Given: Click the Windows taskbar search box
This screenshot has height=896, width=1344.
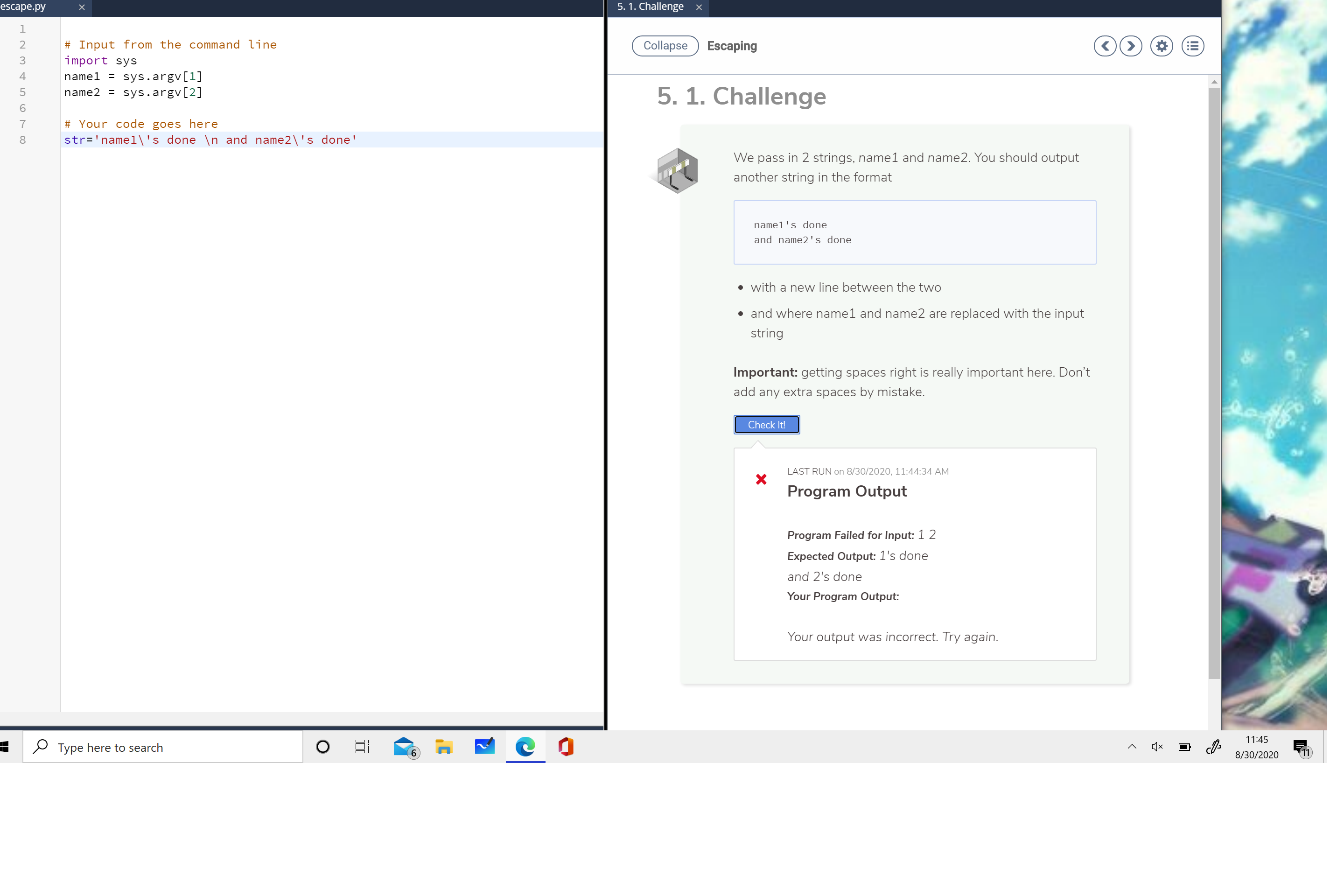Looking at the screenshot, I should [163, 748].
